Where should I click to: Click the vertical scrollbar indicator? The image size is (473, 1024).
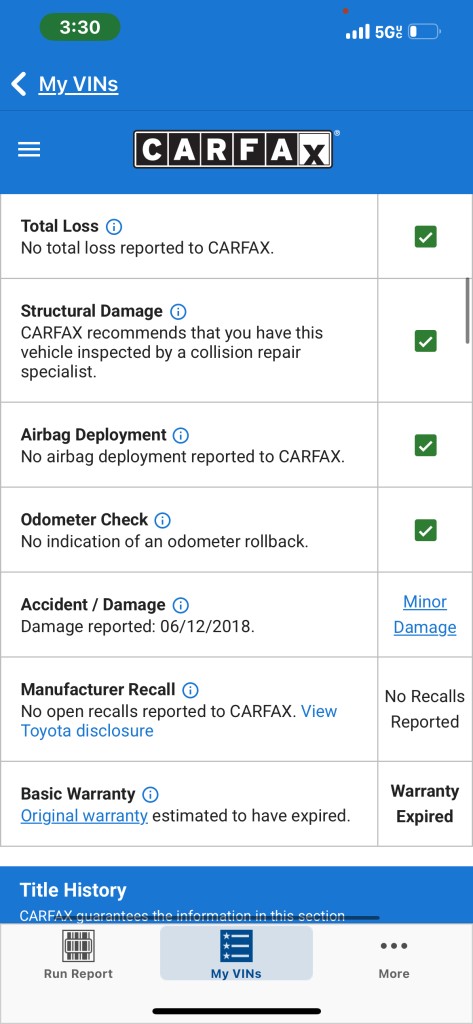click(467, 311)
